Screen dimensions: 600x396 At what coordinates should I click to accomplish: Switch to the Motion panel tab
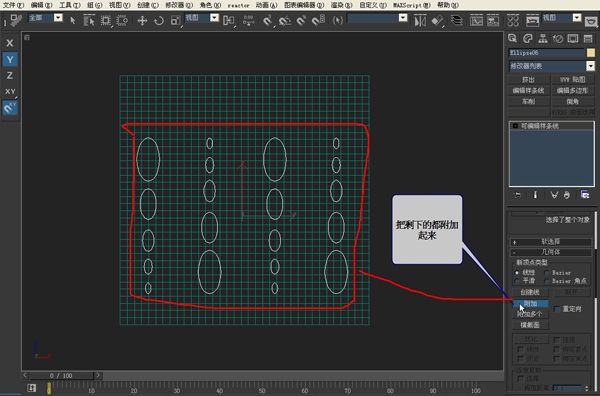coord(558,38)
